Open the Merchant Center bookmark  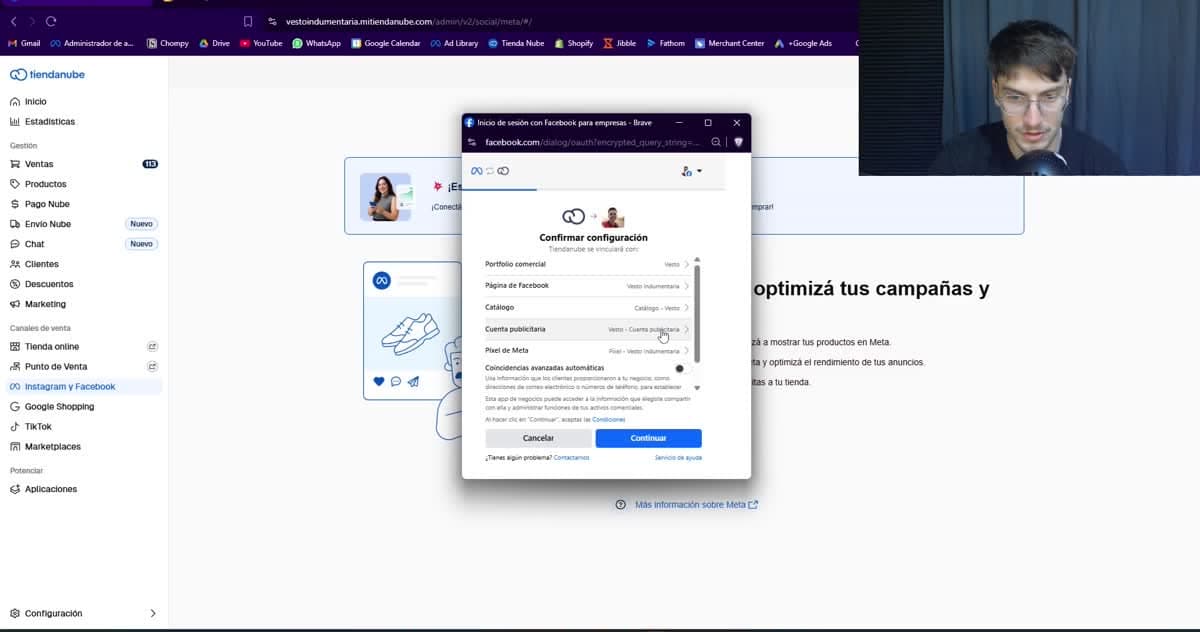[x=729, y=43]
